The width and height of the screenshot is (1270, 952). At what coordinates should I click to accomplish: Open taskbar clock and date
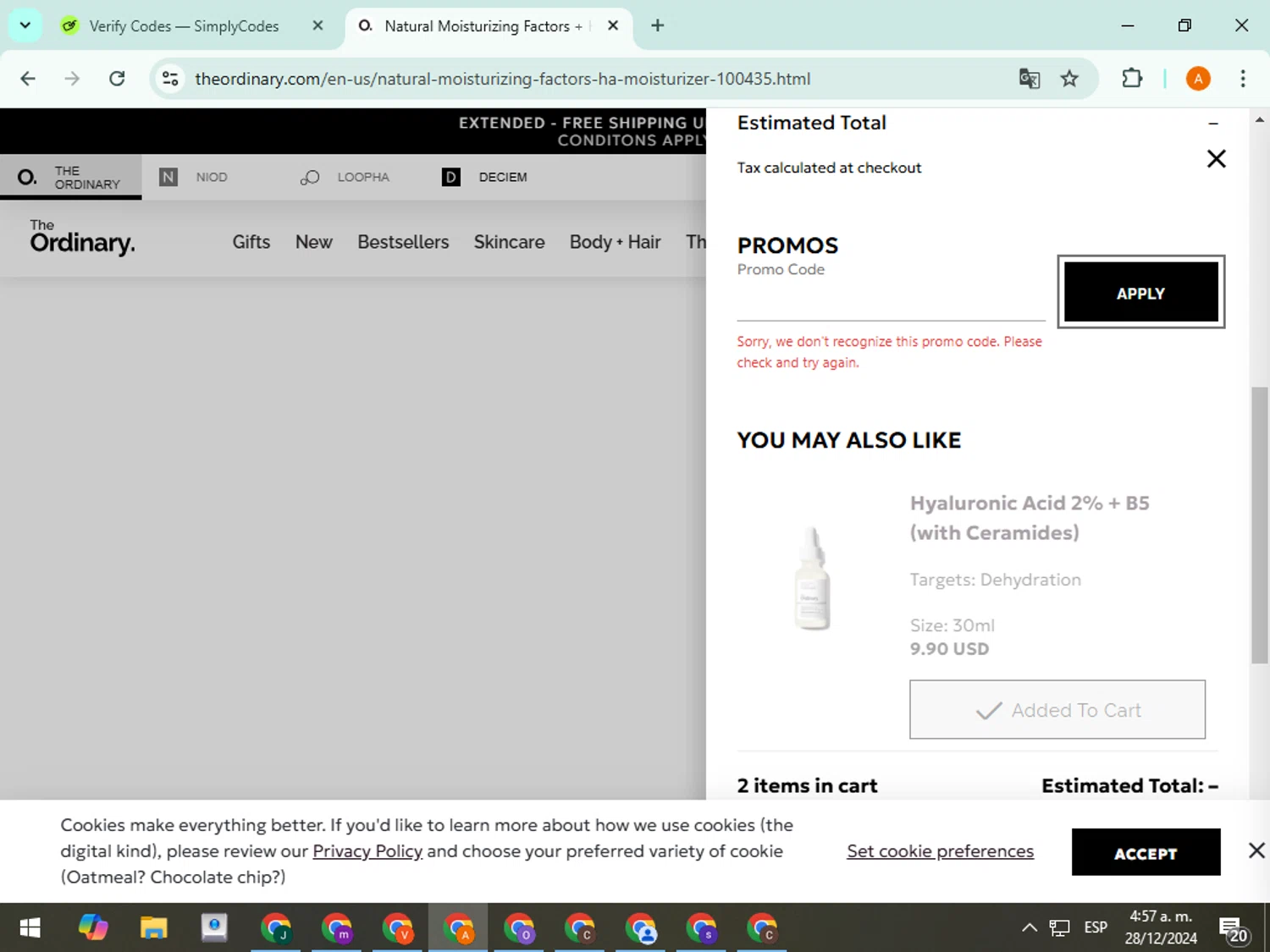click(x=1161, y=927)
